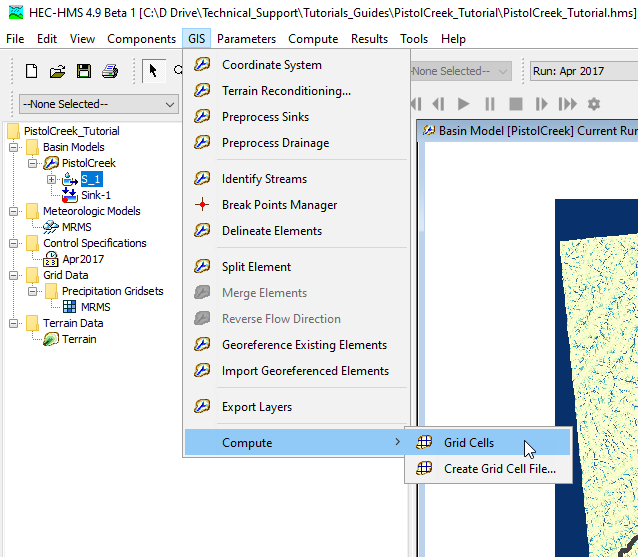Click the HEC-HMS application title icon
Viewport: 638px width, 557px height.
tap(16, 13)
